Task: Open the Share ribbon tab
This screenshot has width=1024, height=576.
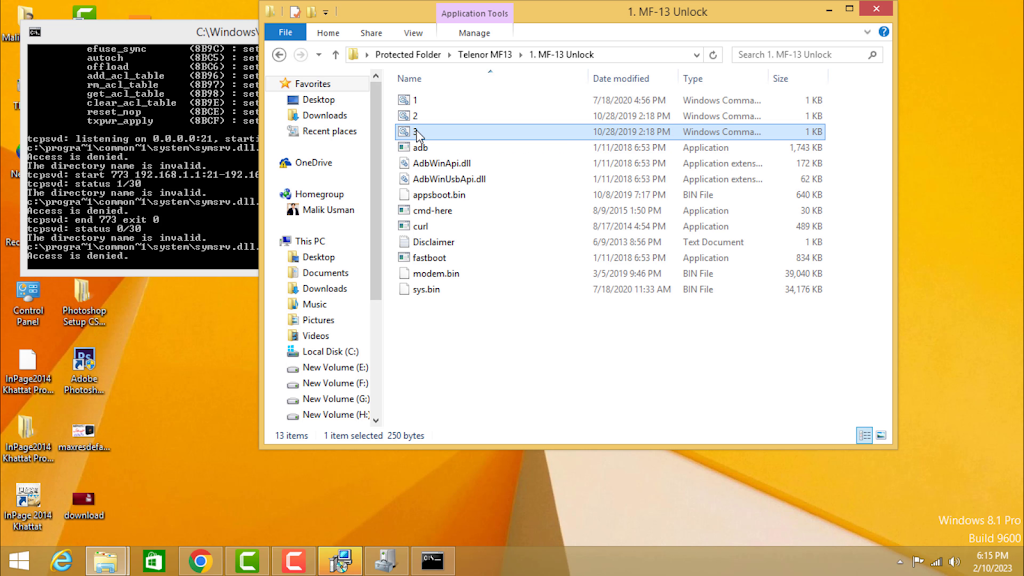Action: (x=371, y=33)
